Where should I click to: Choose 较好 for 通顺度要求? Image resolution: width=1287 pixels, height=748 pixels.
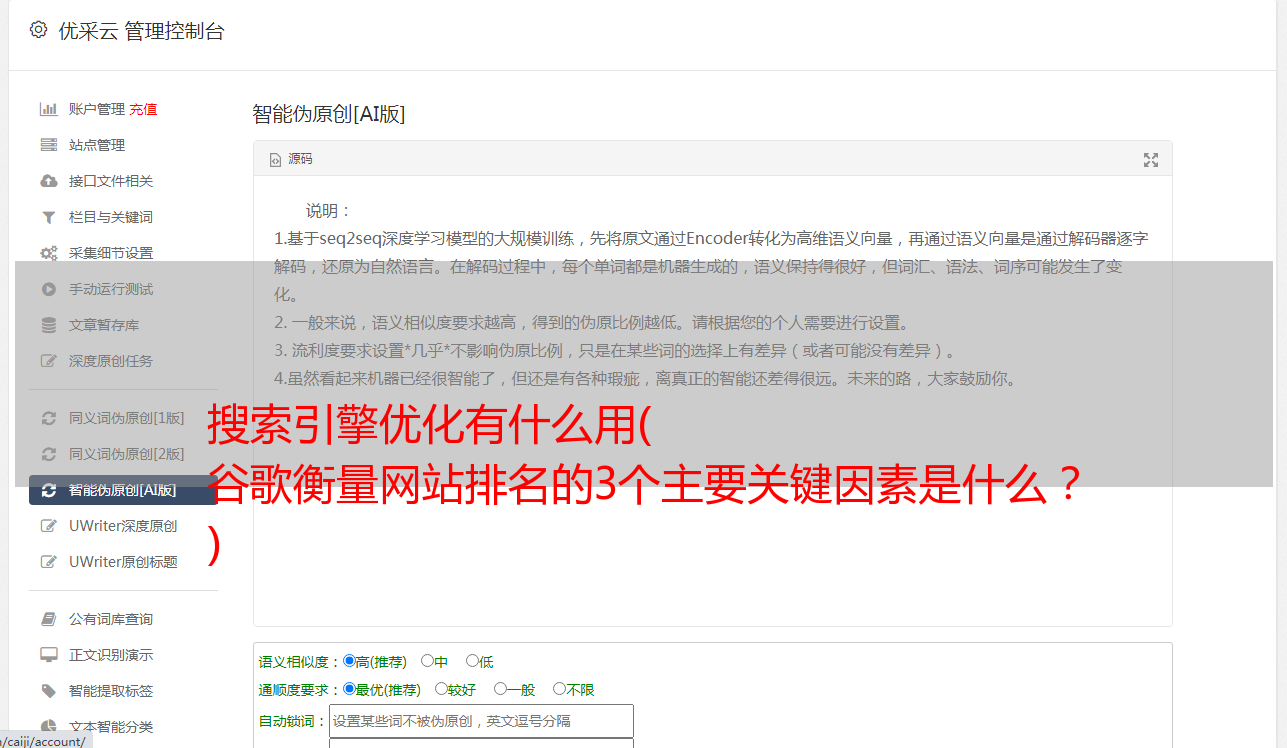tap(441, 689)
